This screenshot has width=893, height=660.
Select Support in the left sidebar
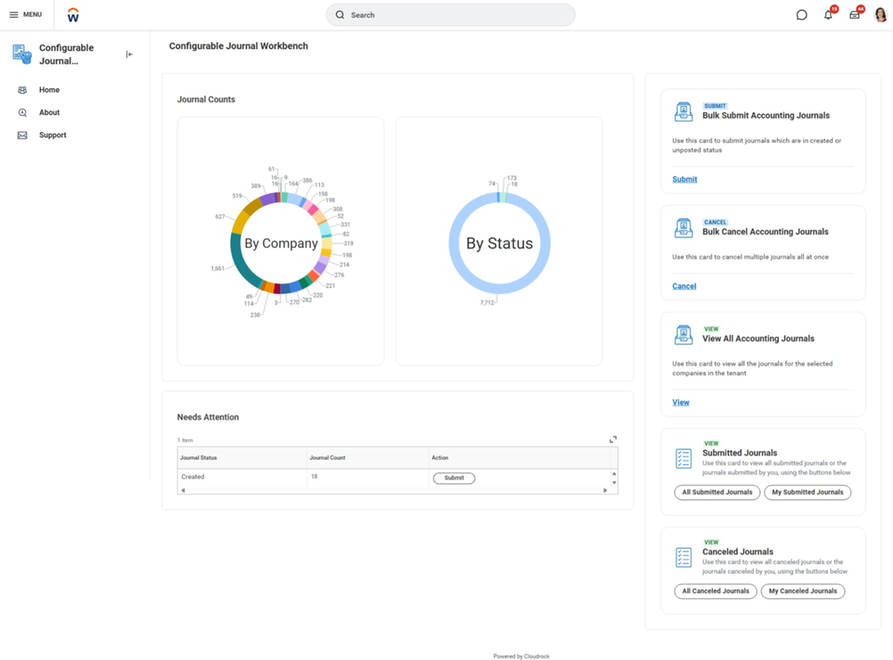(x=51, y=134)
